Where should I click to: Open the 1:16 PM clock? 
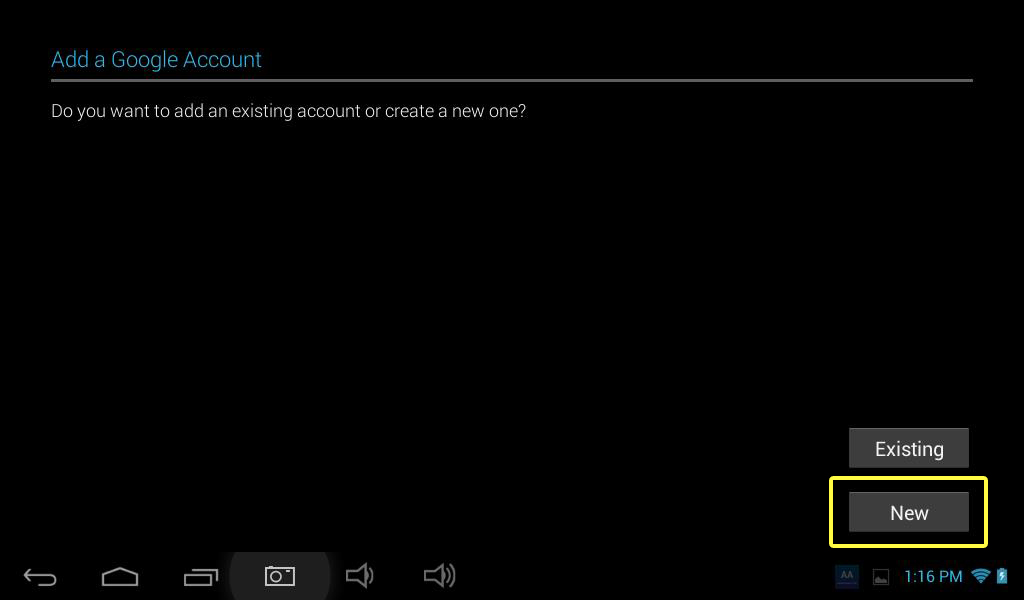tap(933, 576)
